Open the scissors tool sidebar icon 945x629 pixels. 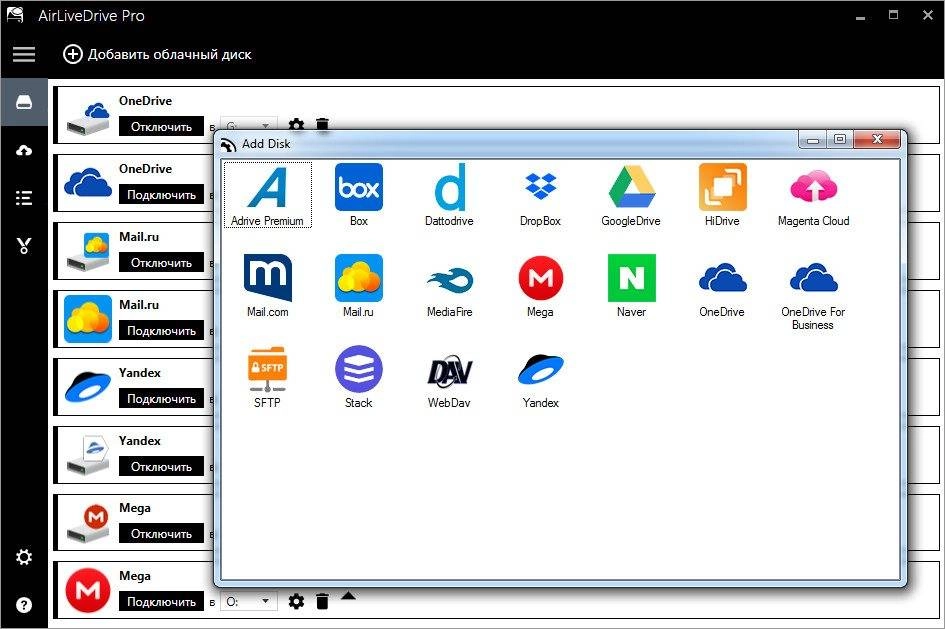click(x=24, y=245)
